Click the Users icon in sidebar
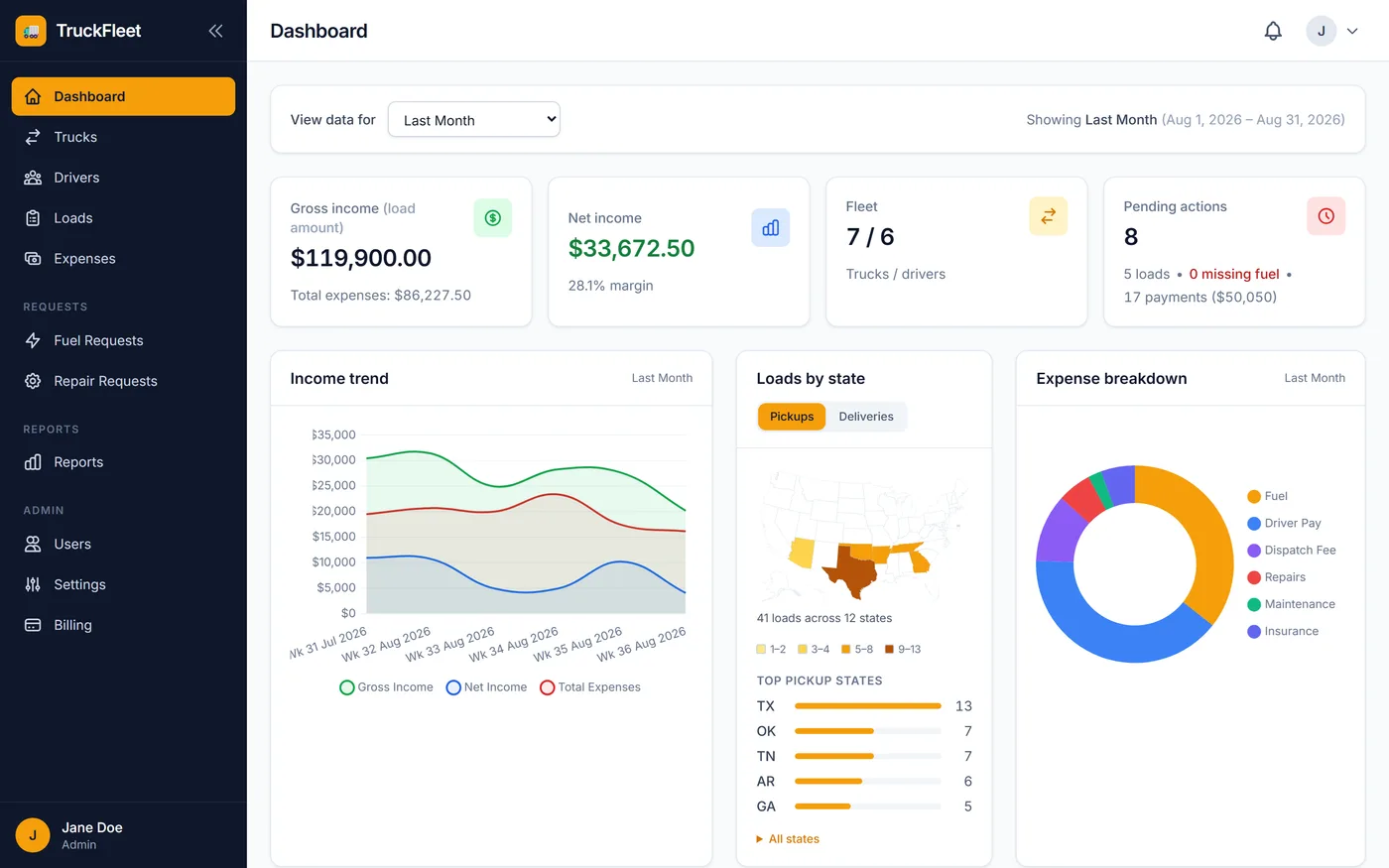The width and height of the screenshot is (1389, 868). (33, 545)
